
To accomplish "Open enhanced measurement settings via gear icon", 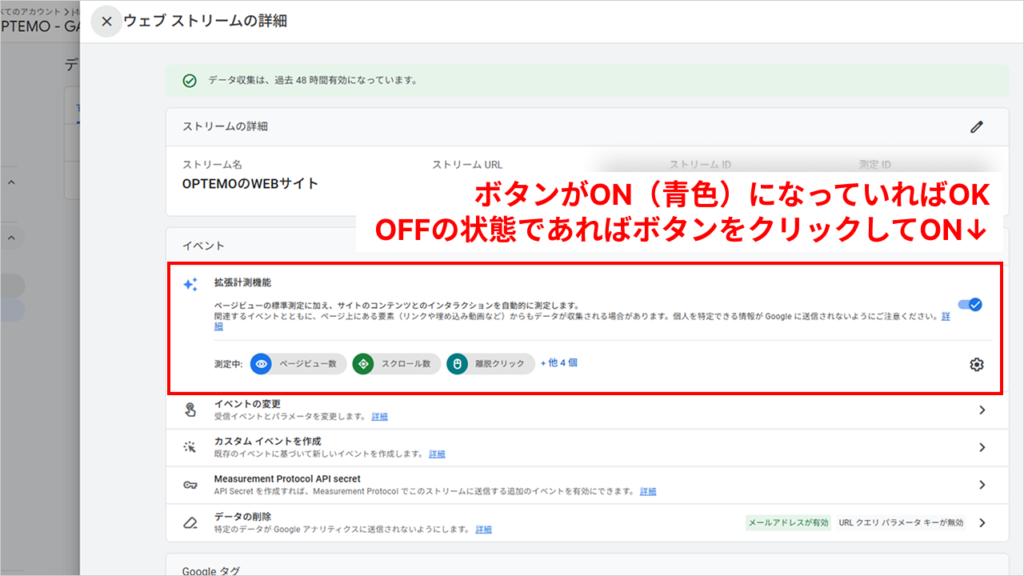I will [x=975, y=364].
